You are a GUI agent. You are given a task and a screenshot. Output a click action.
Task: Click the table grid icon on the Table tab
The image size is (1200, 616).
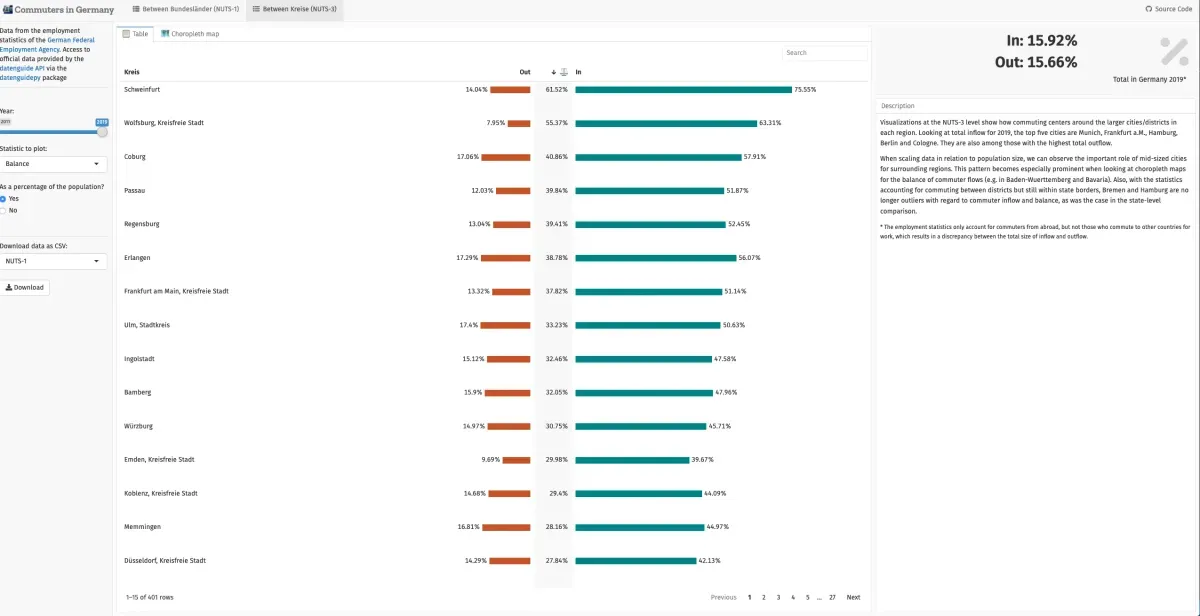coord(126,33)
